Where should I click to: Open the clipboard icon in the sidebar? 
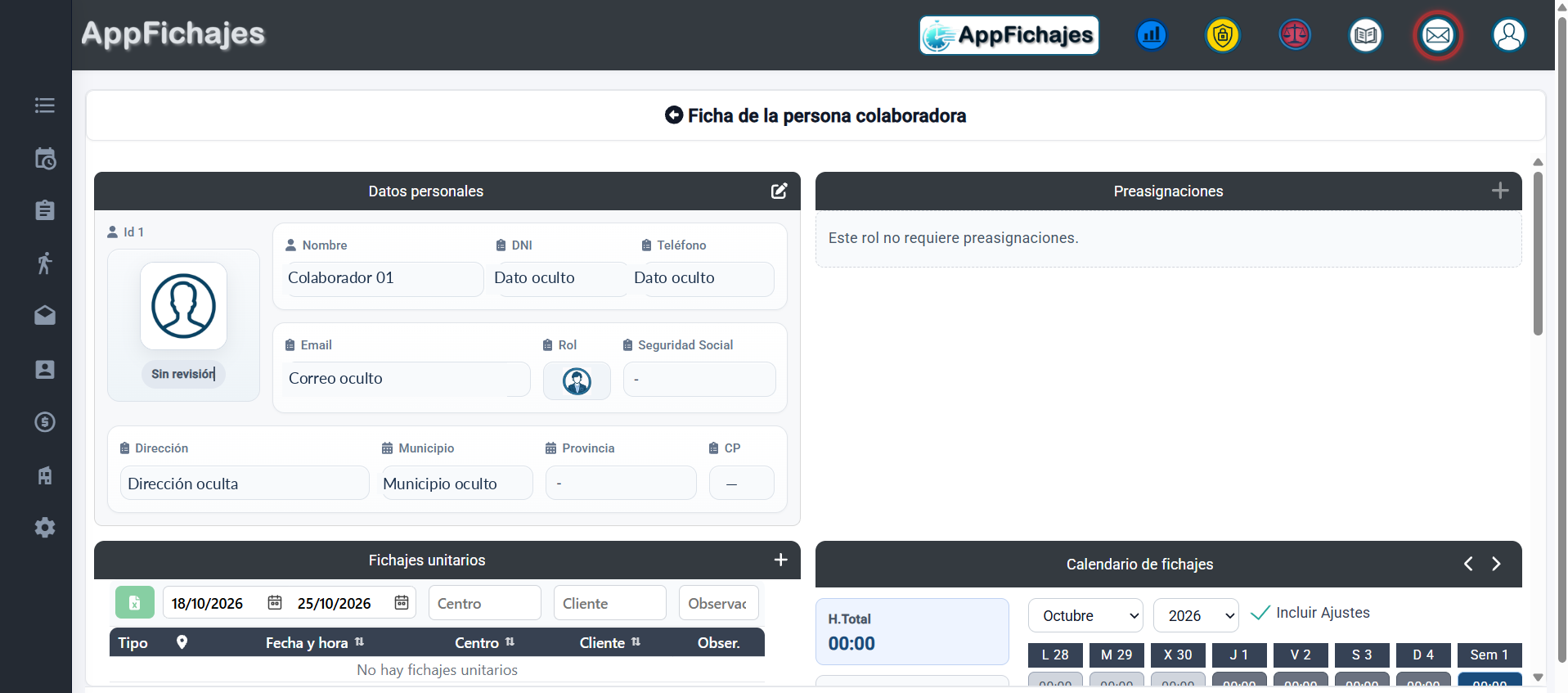45,210
